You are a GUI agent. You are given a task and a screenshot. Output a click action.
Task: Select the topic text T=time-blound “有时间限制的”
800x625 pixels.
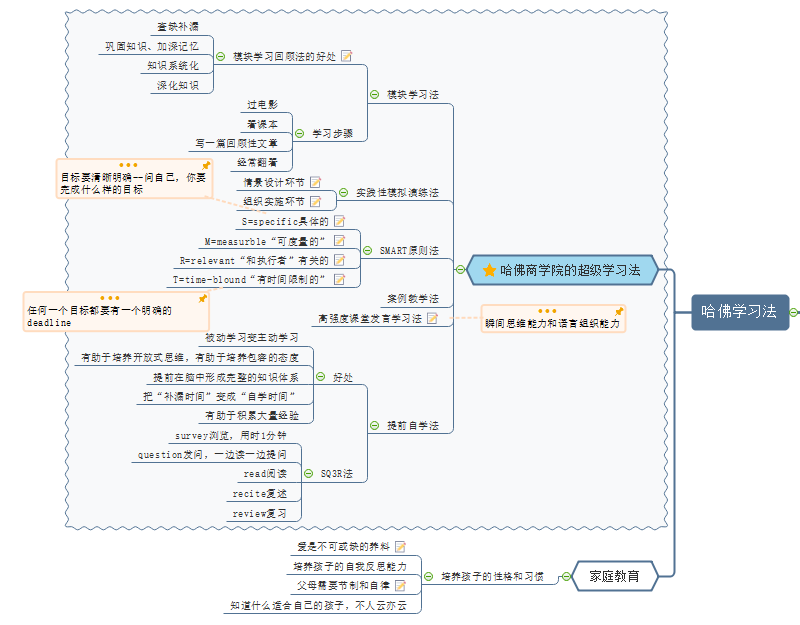pyautogui.click(x=249, y=280)
